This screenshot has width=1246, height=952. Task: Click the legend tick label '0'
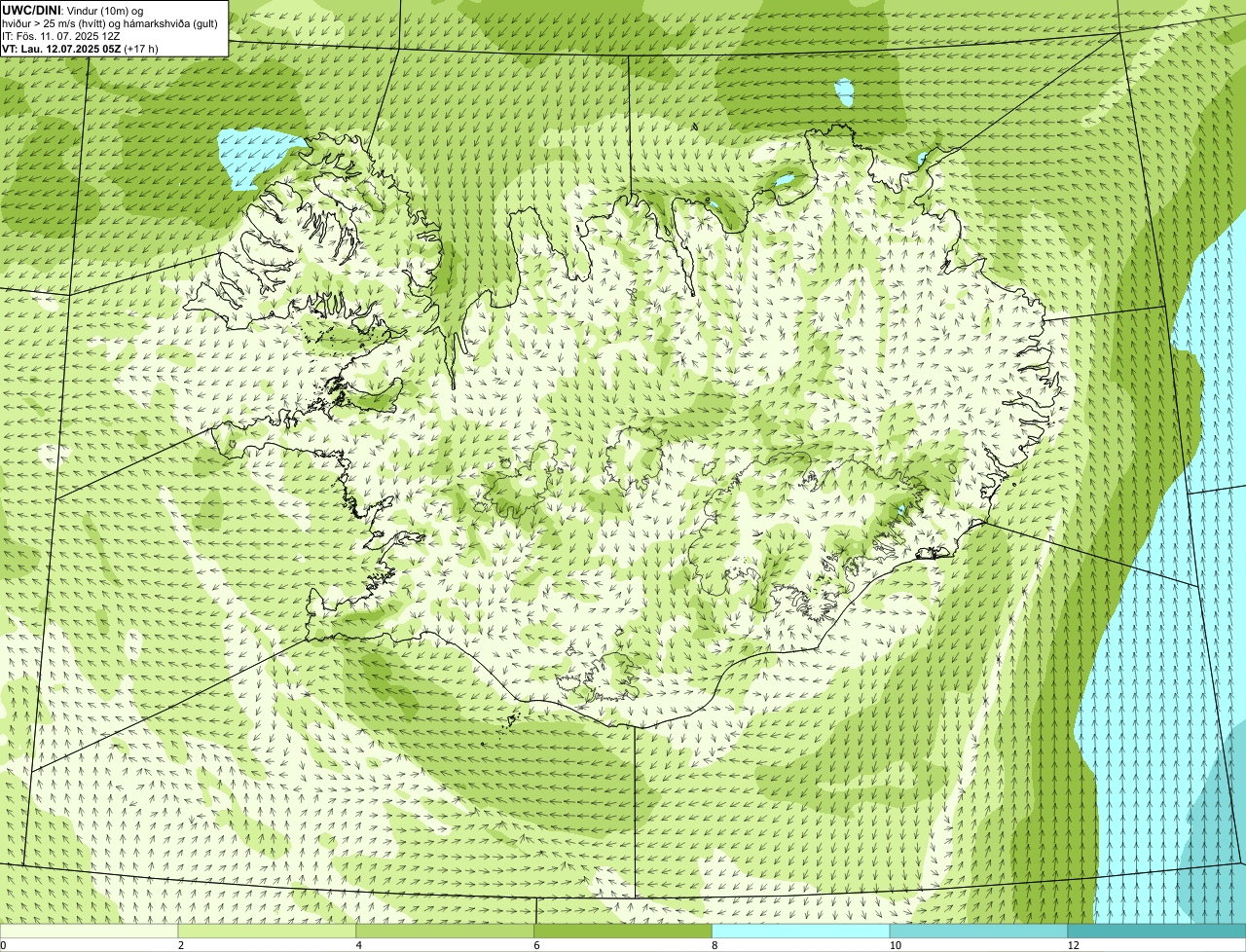[3, 946]
